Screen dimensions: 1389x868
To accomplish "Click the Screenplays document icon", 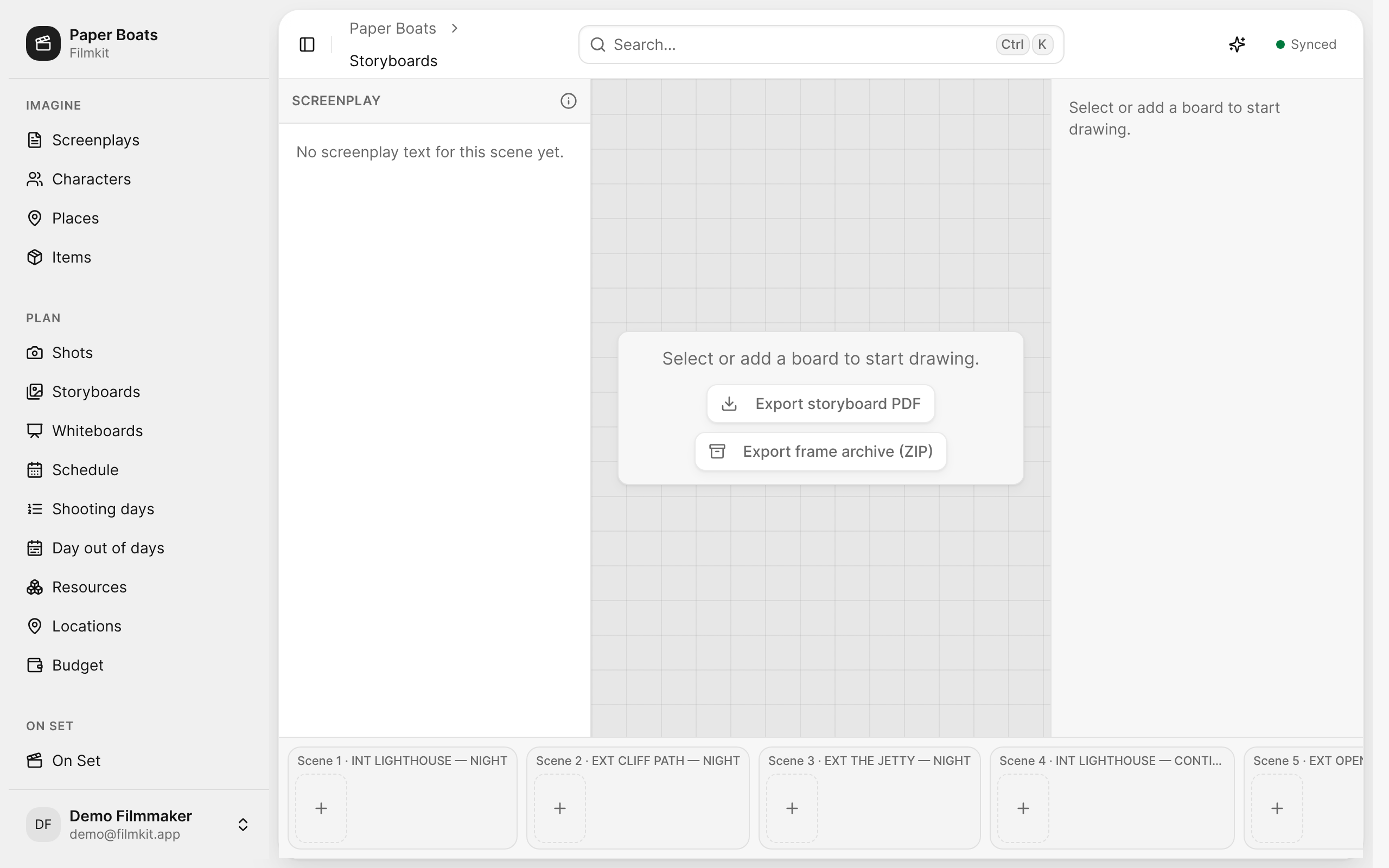I will coord(34,140).
